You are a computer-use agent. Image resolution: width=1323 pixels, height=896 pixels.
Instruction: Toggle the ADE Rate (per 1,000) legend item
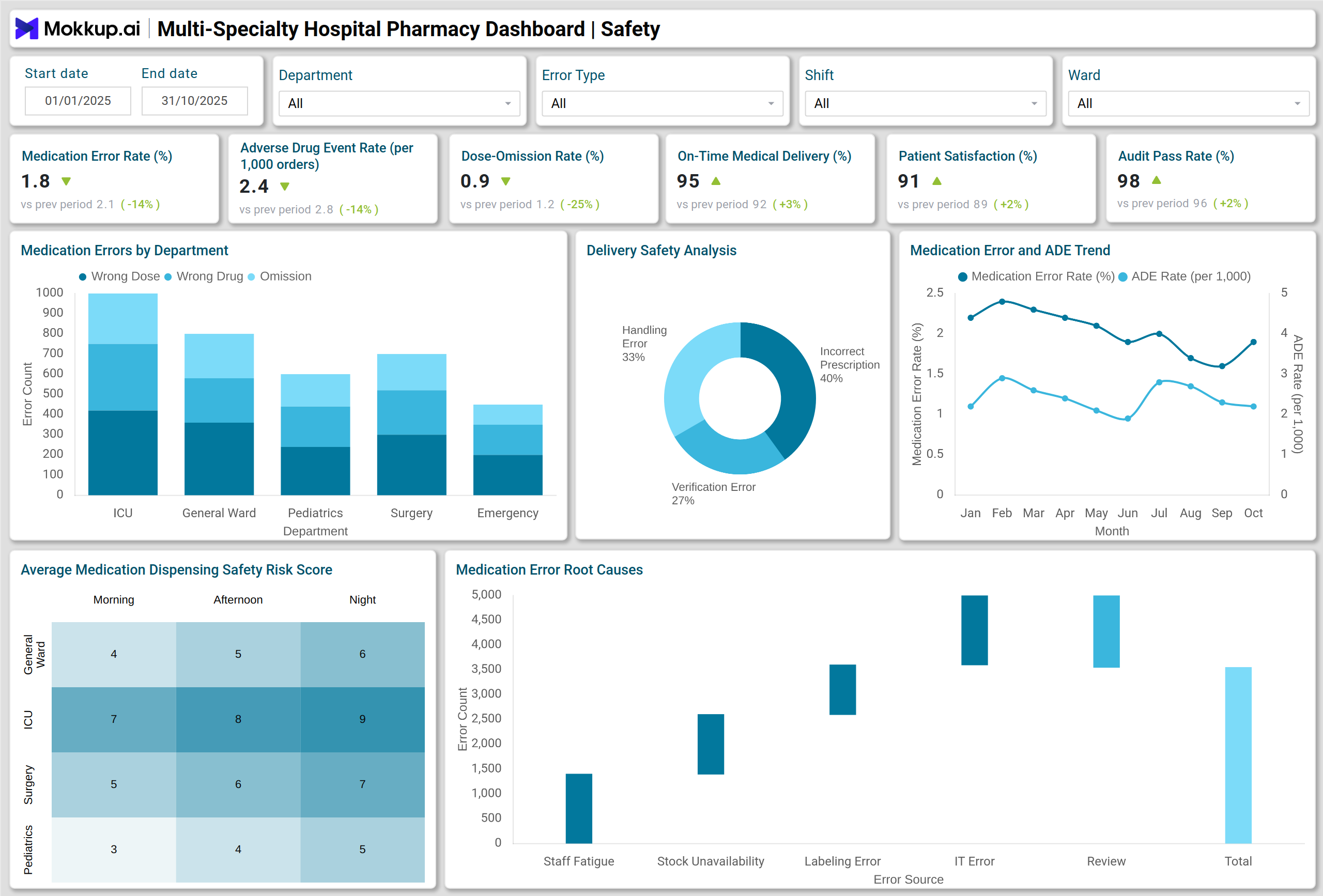tap(1184, 276)
